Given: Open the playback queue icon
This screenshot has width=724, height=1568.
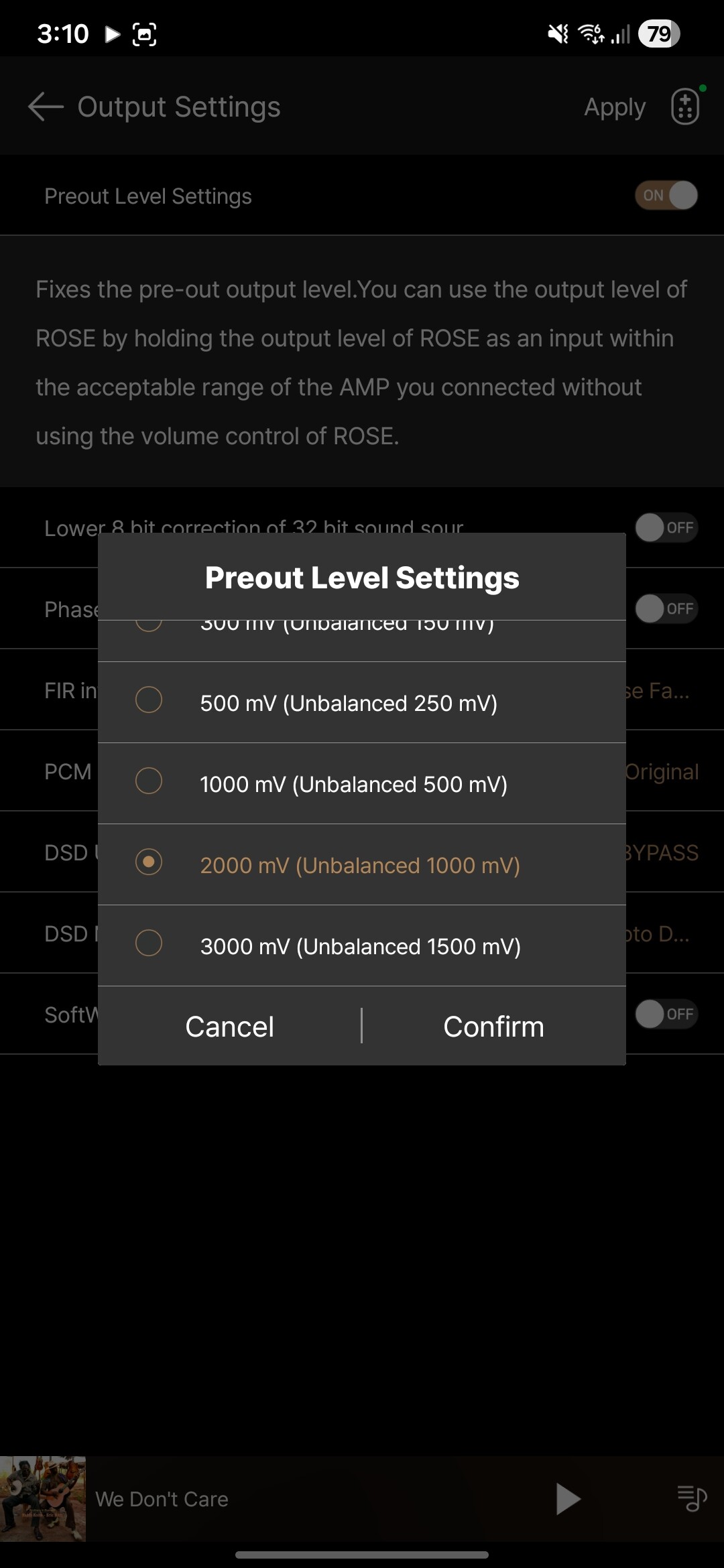Looking at the screenshot, I should 691,1498.
